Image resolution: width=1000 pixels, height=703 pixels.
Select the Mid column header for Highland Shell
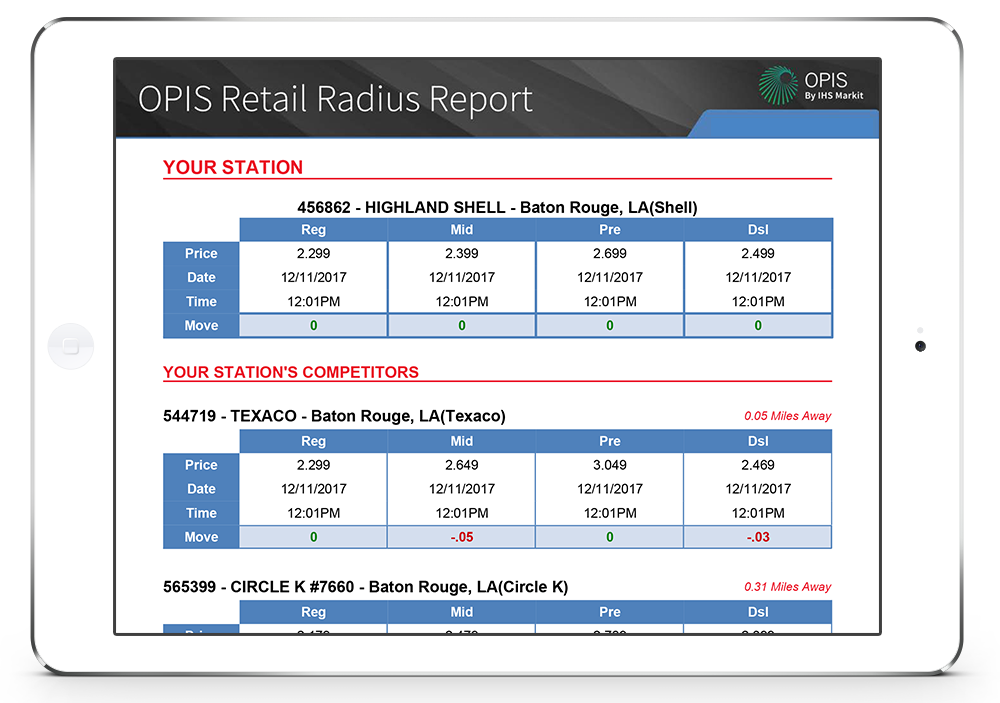tap(462, 230)
